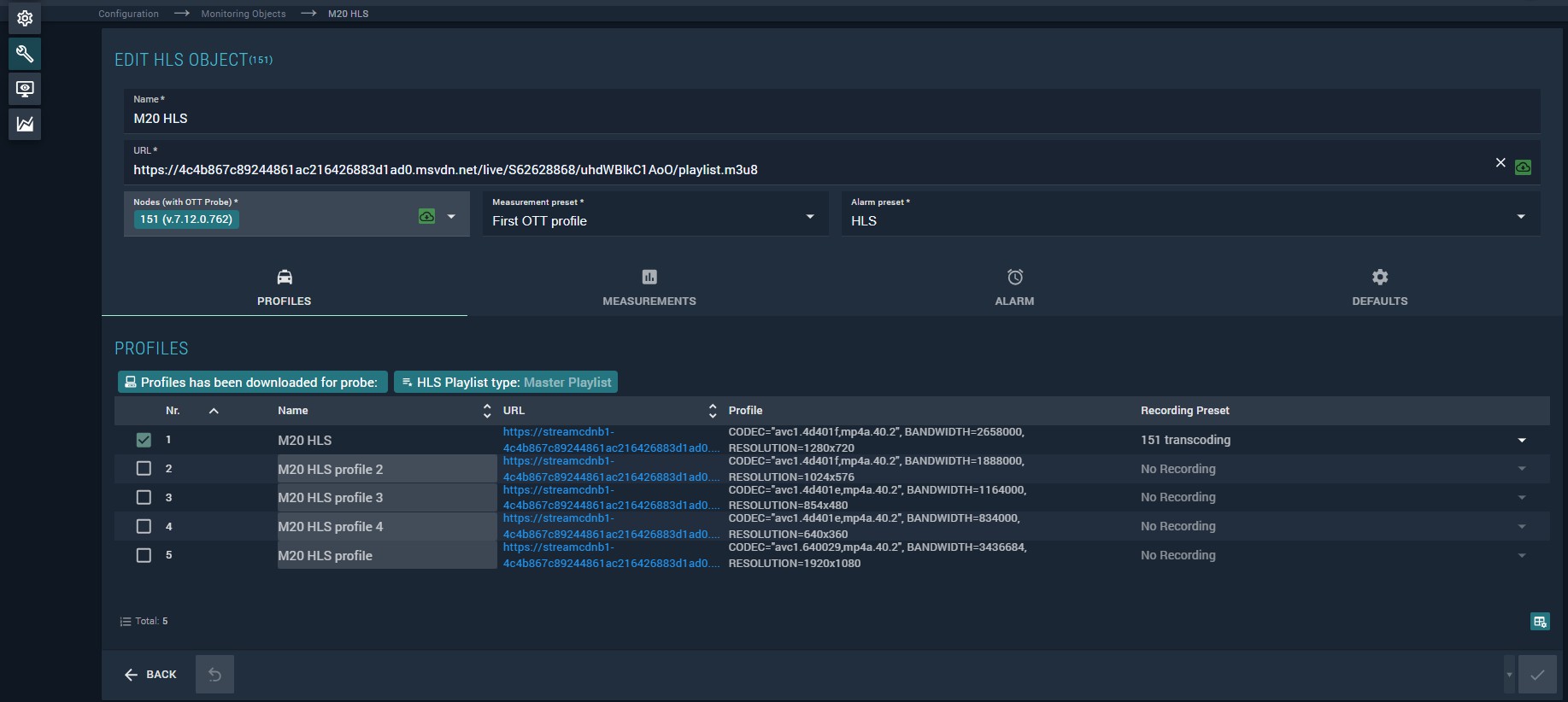Open the settings gear in left sidebar
The width and height of the screenshot is (1568, 702).
click(25, 18)
